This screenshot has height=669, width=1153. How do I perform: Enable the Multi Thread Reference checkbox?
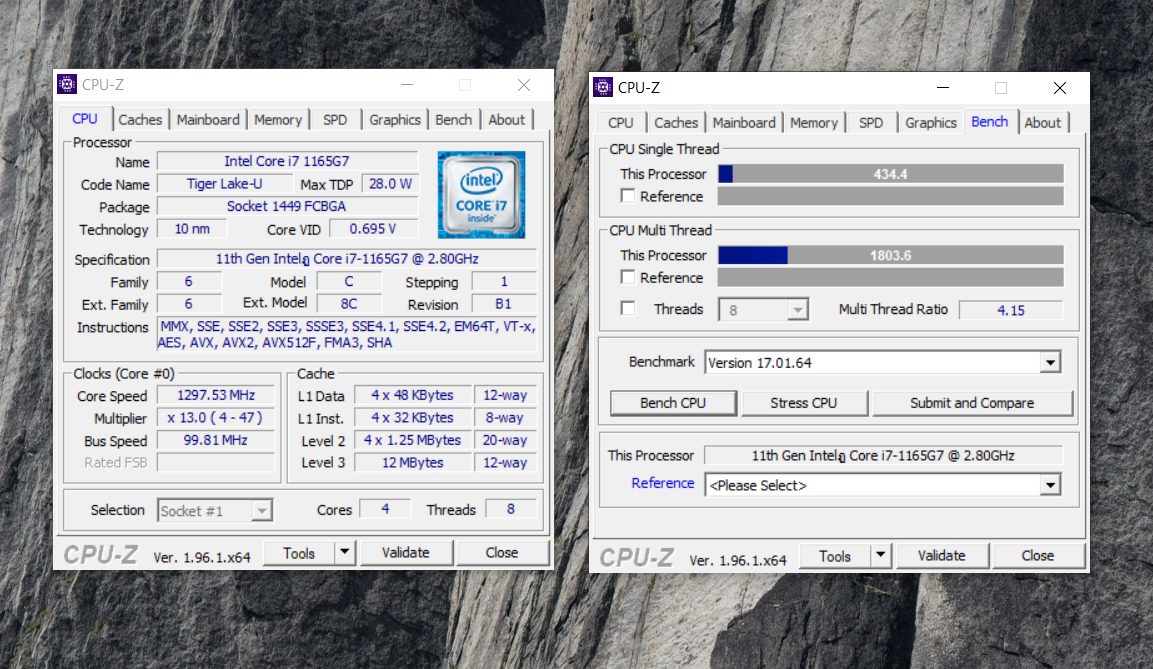click(x=627, y=277)
